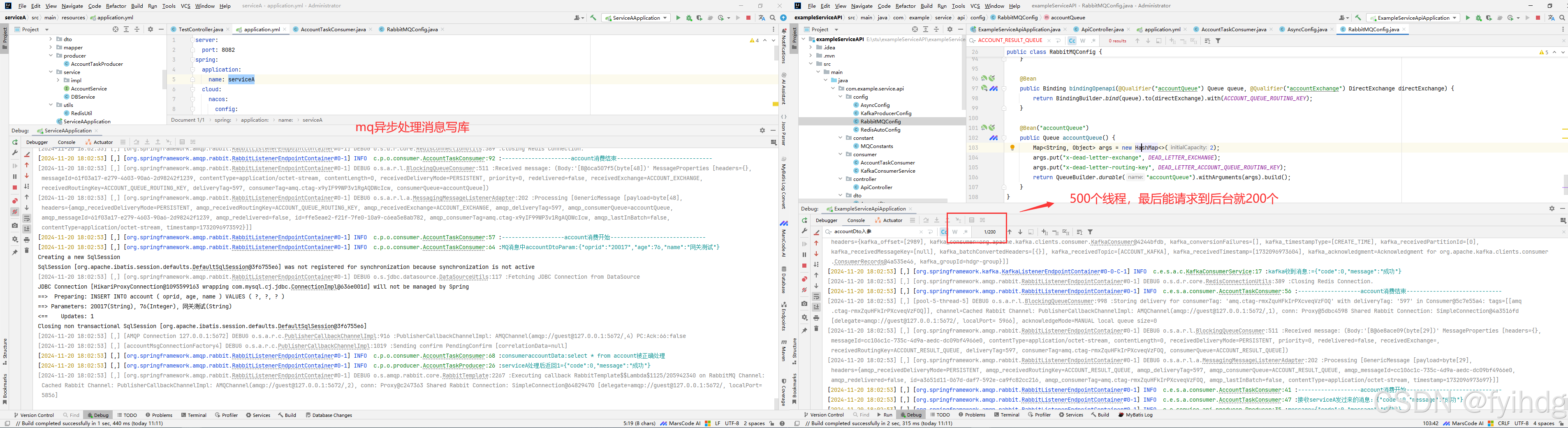Toggle Words option in RabbitMQConfig find bar
Screen dimensions: 1568x428
tap(1082, 41)
